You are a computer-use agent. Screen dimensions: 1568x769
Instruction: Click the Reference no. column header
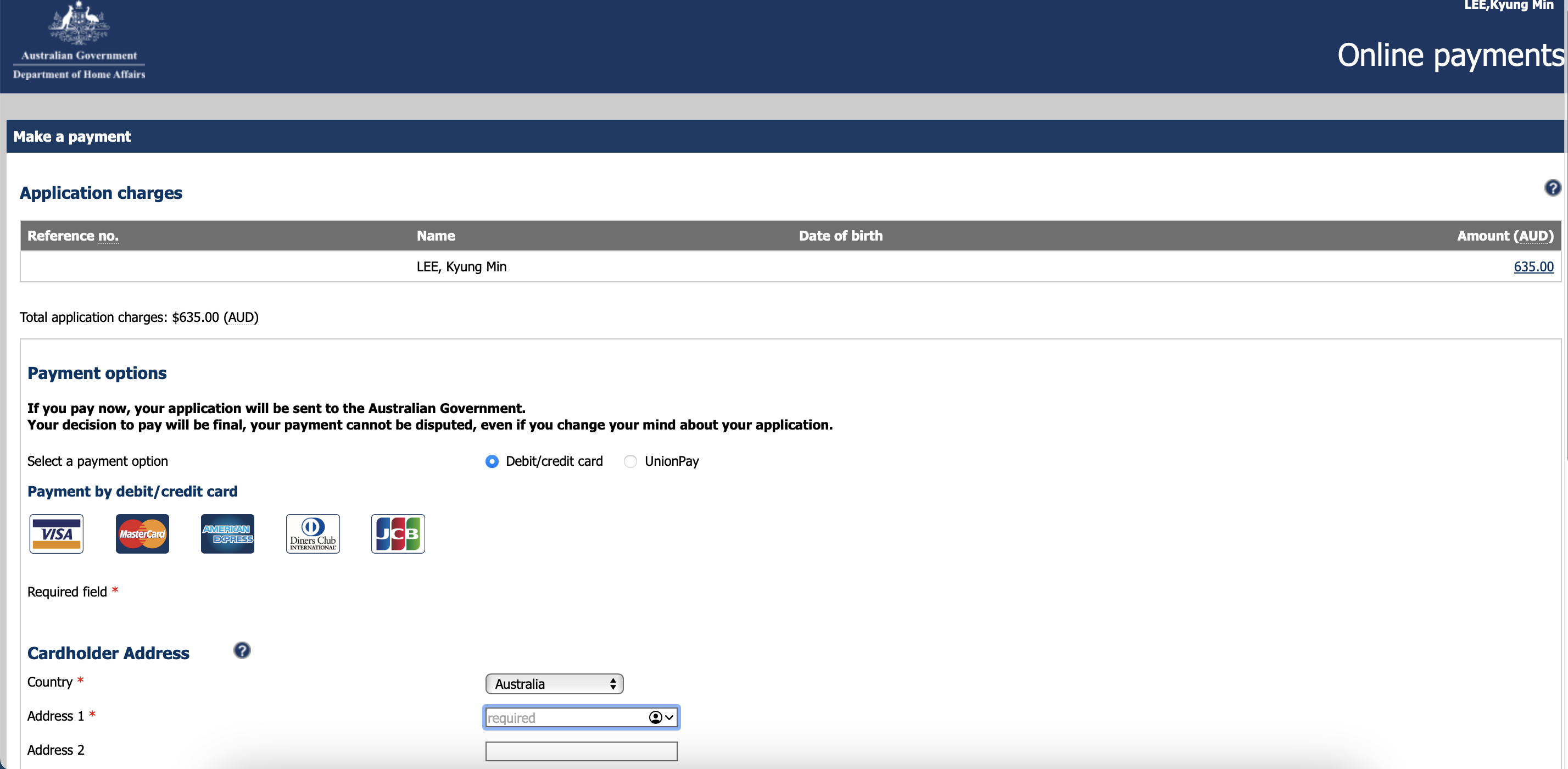point(73,236)
